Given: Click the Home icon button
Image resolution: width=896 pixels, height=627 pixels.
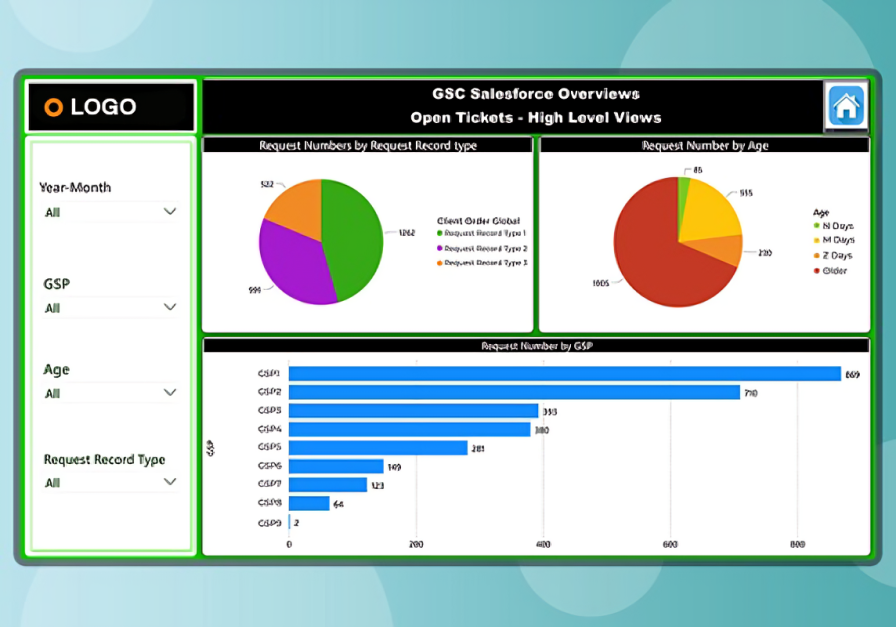Looking at the screenshot, I should pyautogui.click(x=846, y=105).
